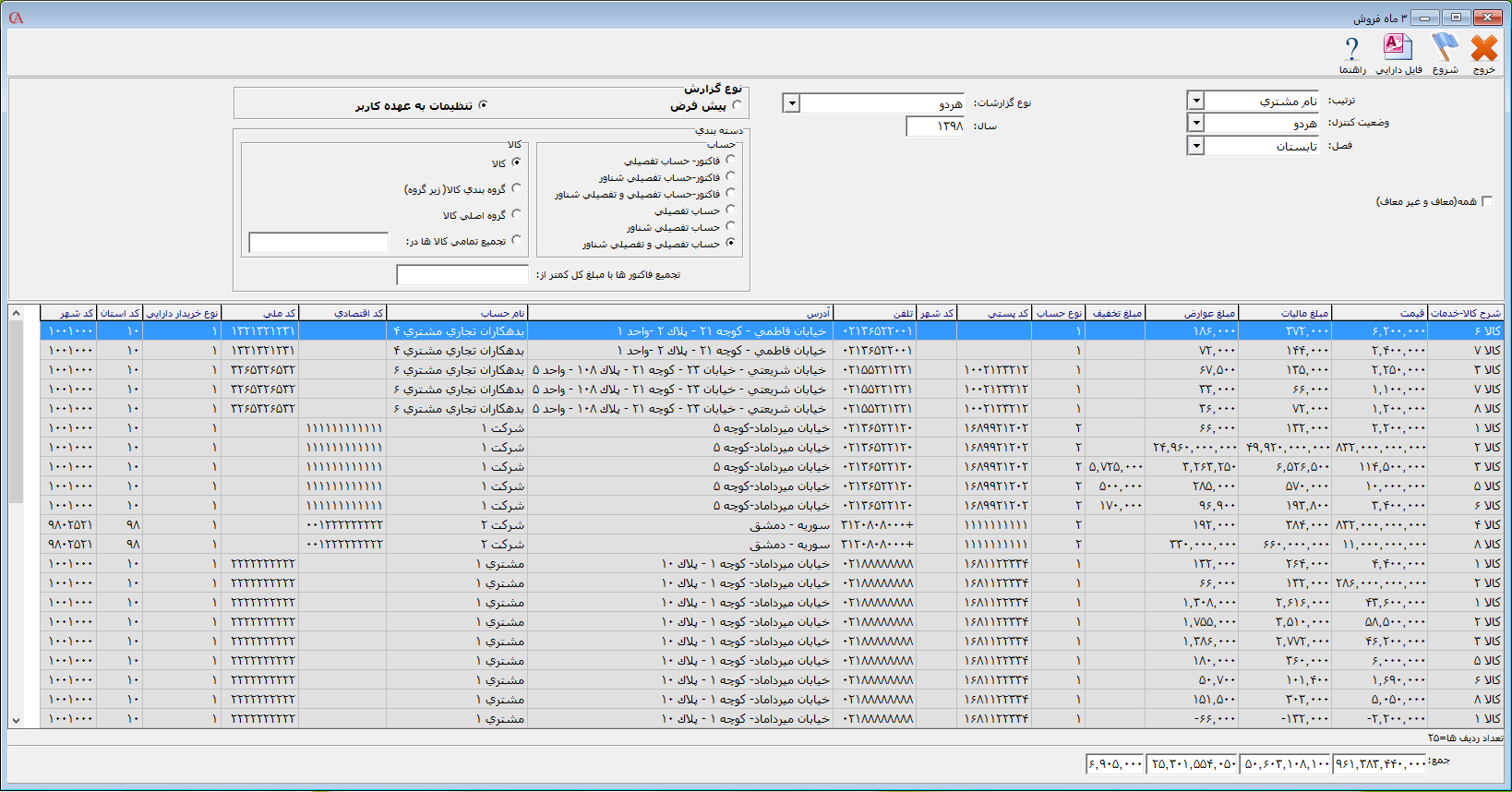Open the فصل dropdown showing تابستان
Viewport: 1512px width, 792px height.
pyautogui.click(x=1195, y=146)
